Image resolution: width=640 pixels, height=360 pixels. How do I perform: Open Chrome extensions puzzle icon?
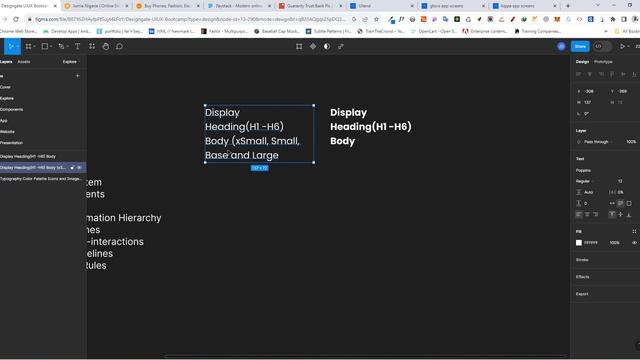pyautogui.click(x=613, y=19)
